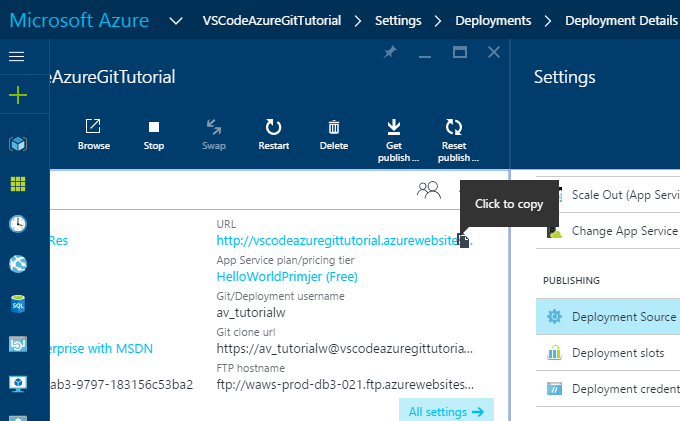Delete the web app
680x421 pixels.
point(333,135)
